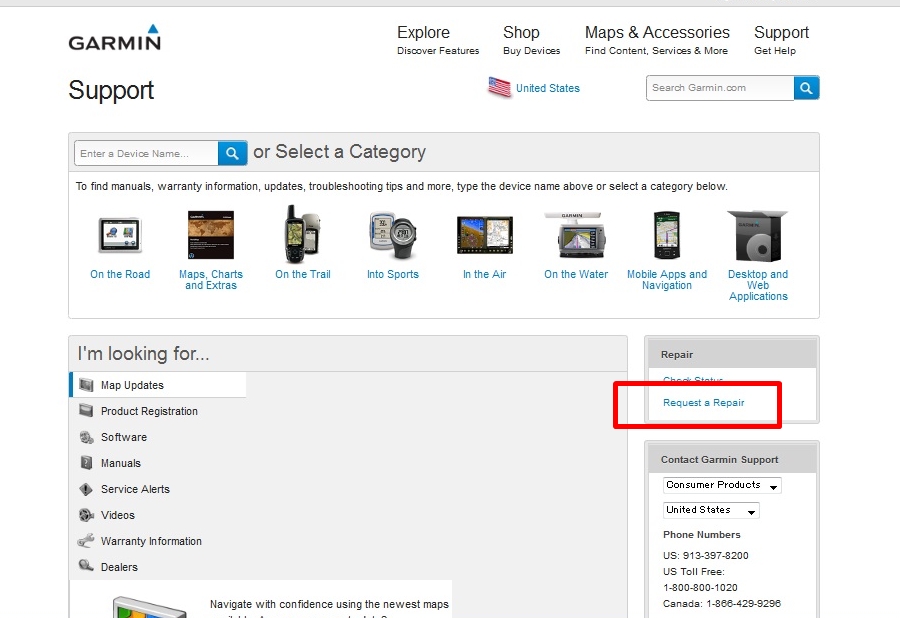
Task: Open the Consumer Products dropdown
Action: pyautogui.click(x=722, y=485)
